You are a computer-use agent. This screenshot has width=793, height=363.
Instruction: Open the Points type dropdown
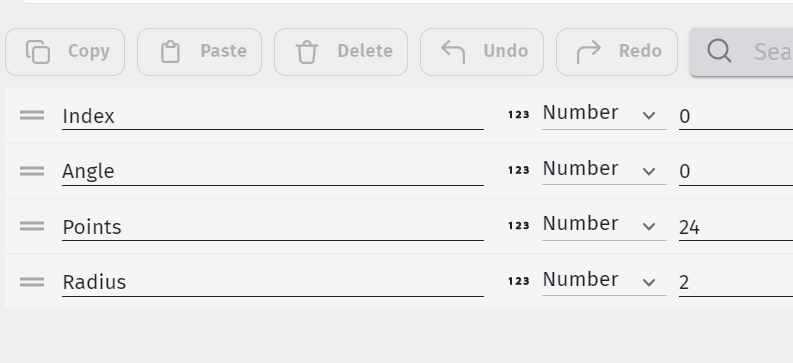pyautogui.click(x=604, y=226)
